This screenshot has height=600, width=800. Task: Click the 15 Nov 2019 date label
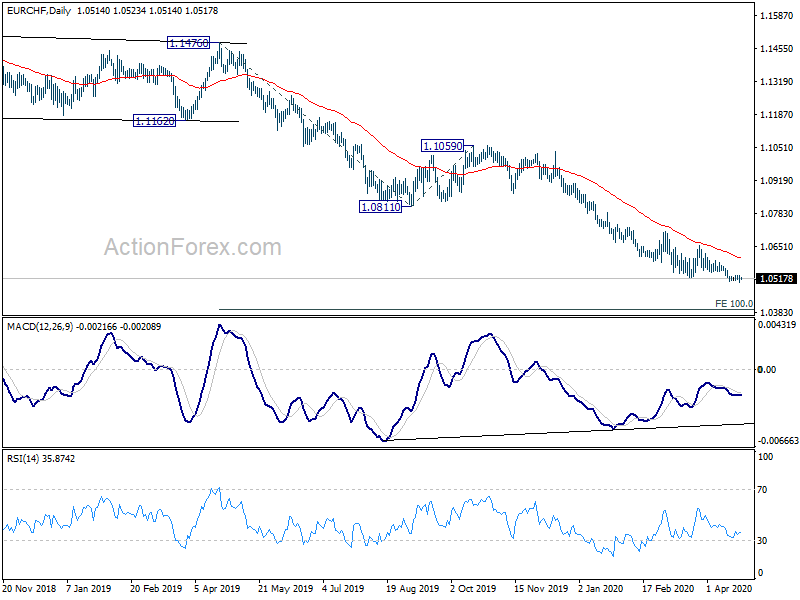tap(541, 588)
